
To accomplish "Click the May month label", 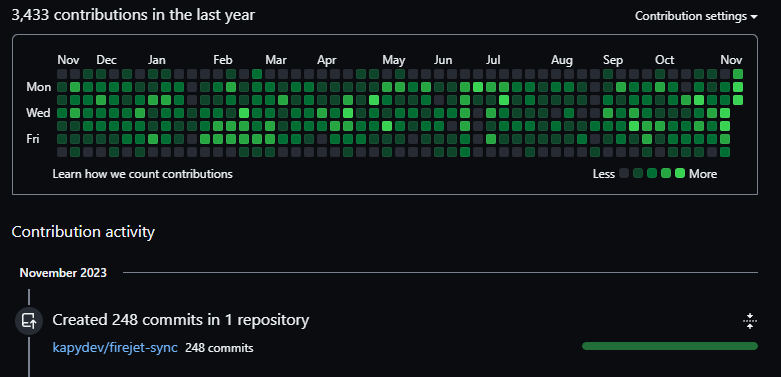I will (393, 60).
